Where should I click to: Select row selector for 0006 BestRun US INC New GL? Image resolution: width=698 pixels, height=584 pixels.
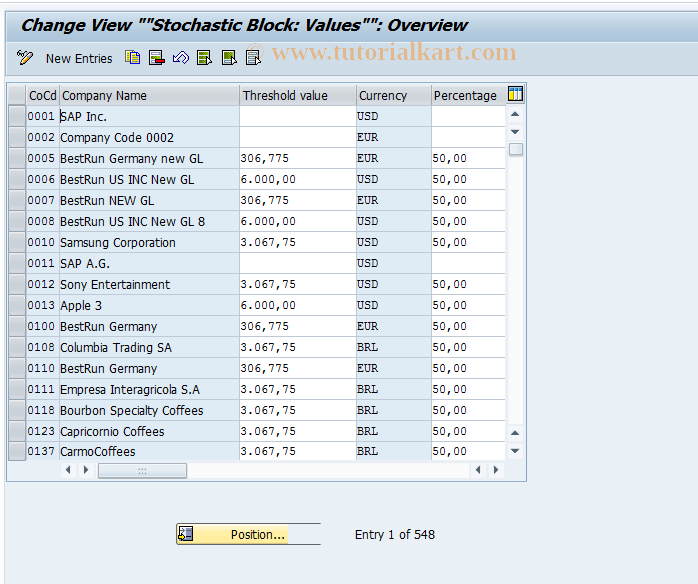(17, 179)
